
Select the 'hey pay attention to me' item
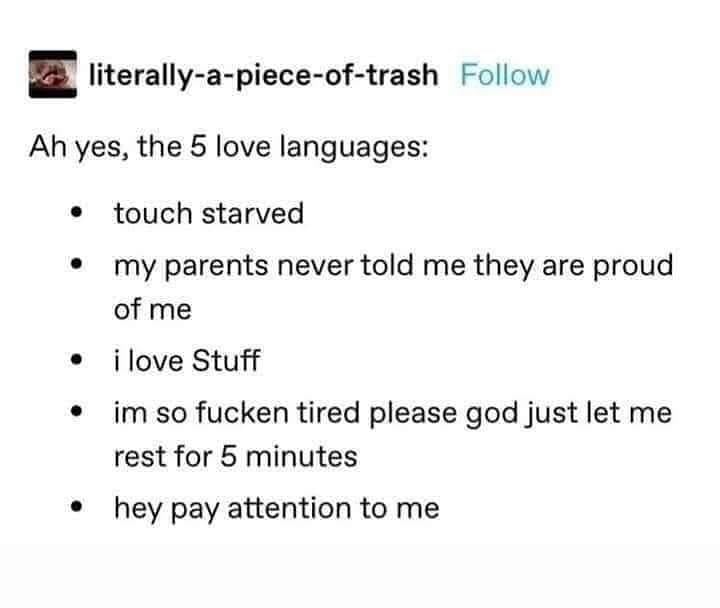pyautogui.click(x=275, y=508)
